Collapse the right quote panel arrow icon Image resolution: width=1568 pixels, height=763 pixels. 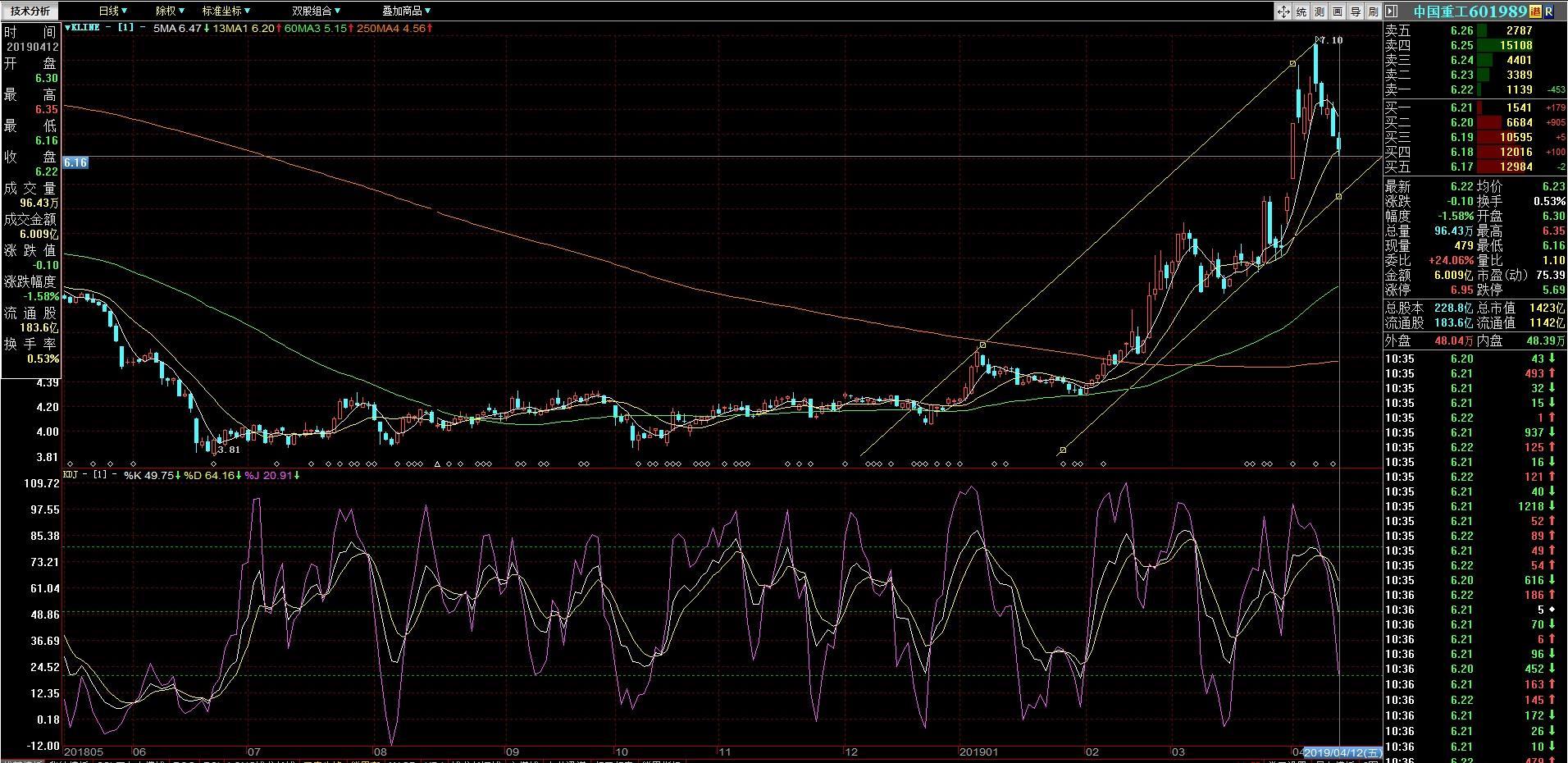[x=1391, y=11]
